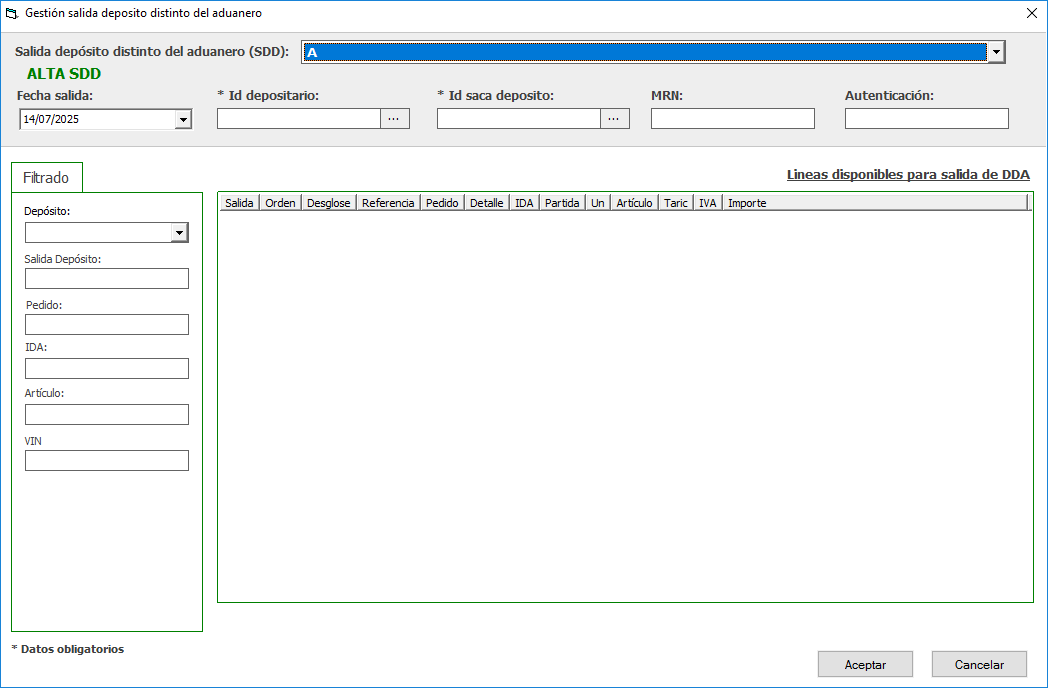Click the Salida Depósito filter field
This screenshot has width=1048, height=688.
click(x=106, y=279)
